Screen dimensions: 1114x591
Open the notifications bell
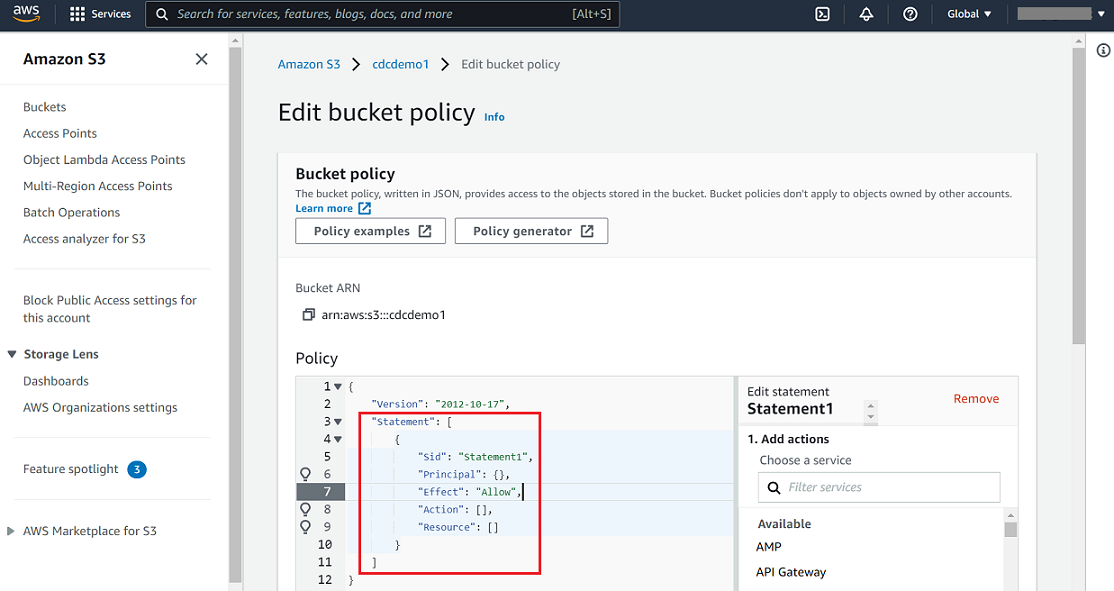(866, 14)
